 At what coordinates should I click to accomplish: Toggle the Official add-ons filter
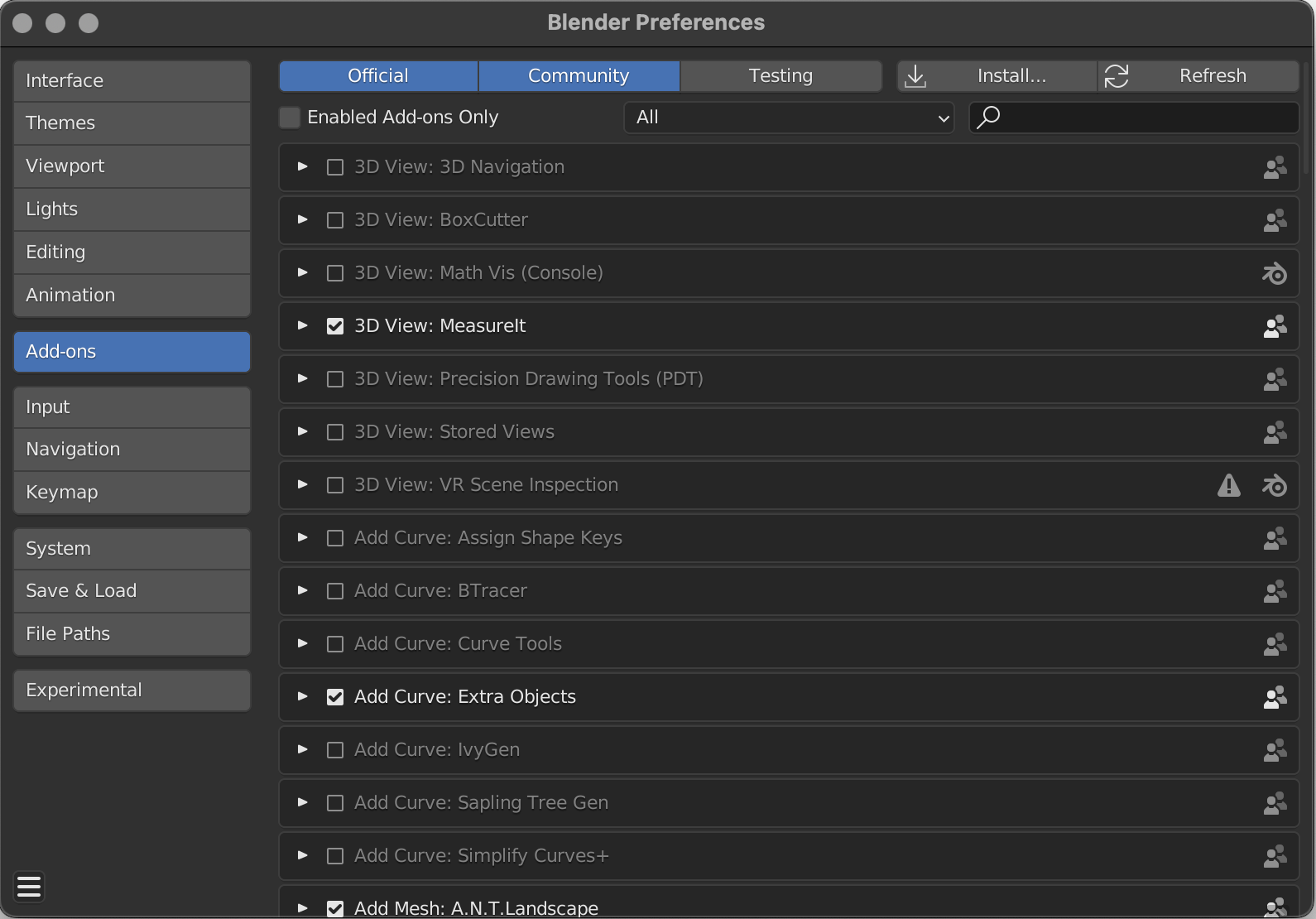[x=378, y=76]
